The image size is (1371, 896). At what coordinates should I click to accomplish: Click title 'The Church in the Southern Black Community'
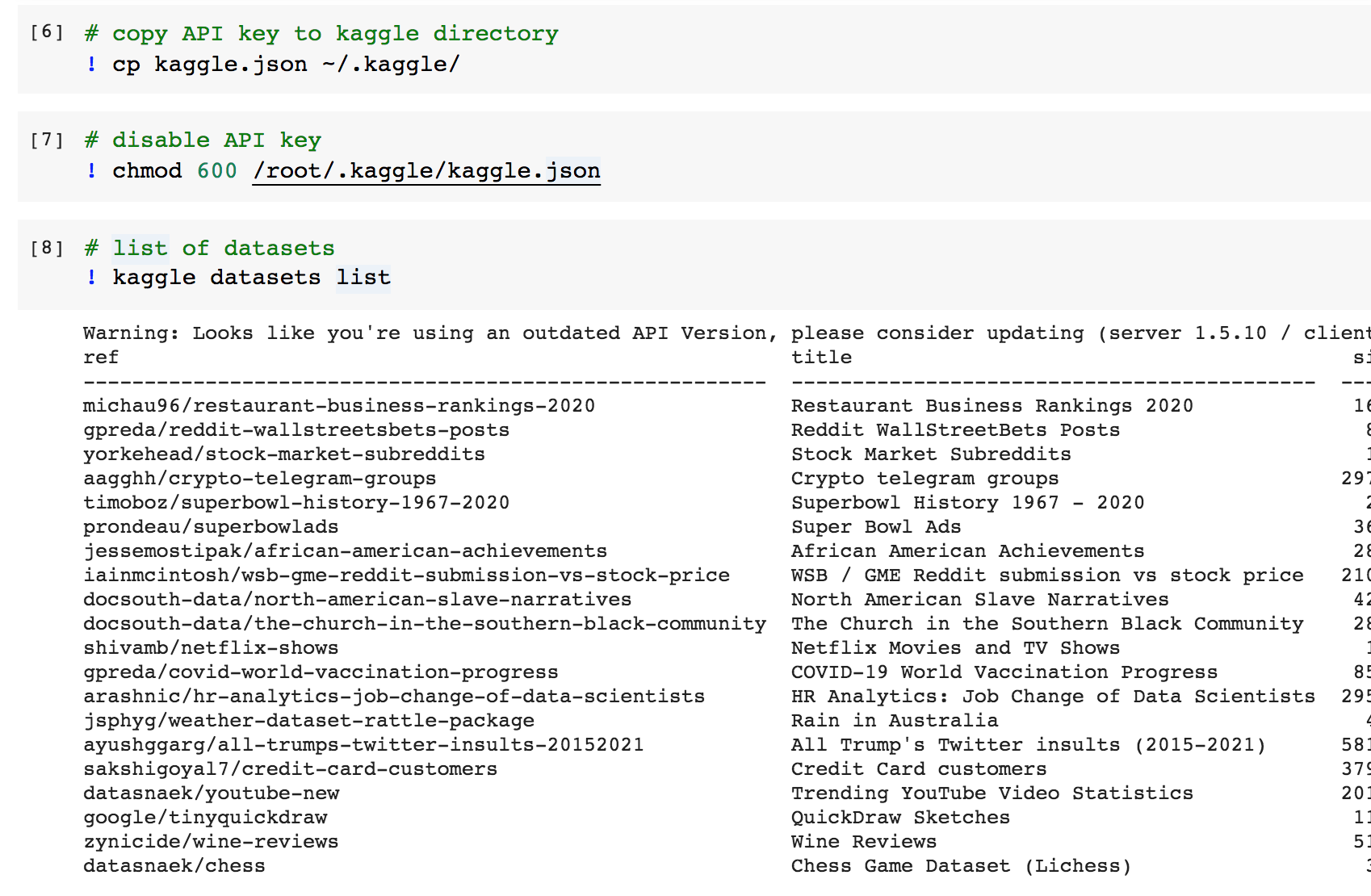click(1047, 623)
